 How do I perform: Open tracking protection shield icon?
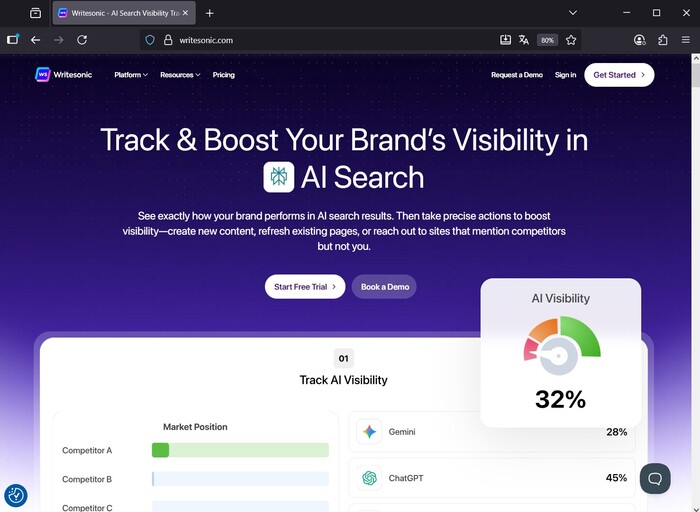pyautogui.click(x=150, y=40)
